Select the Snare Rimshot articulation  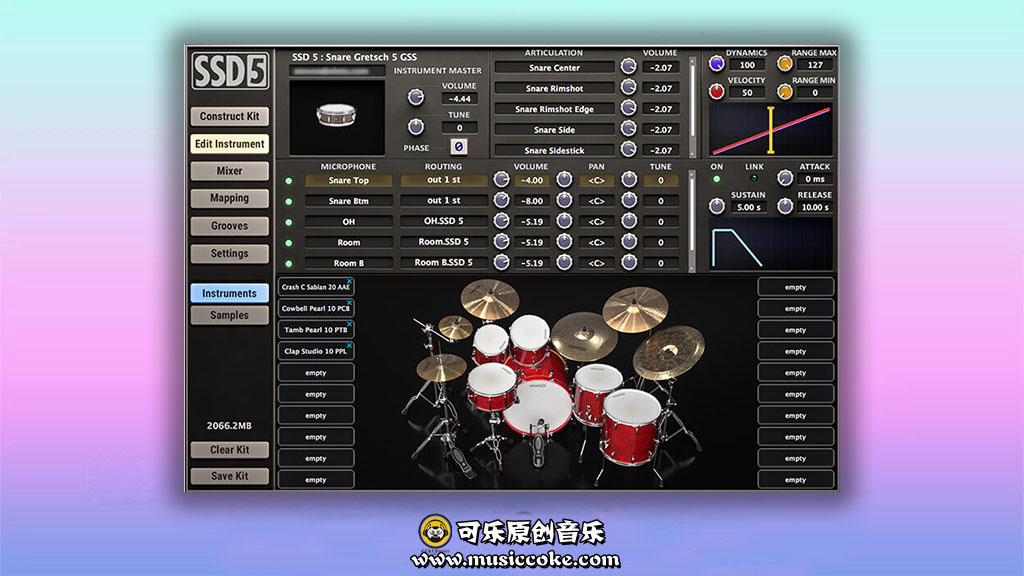pos(554,88)
